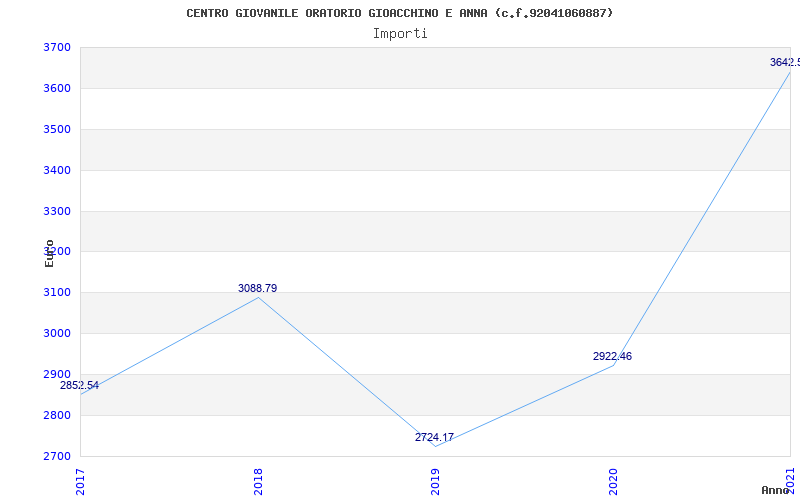This screenshot has width=800, height=500.
Task: Click the 2020 x-axis year label
Action: pos(613,482)
